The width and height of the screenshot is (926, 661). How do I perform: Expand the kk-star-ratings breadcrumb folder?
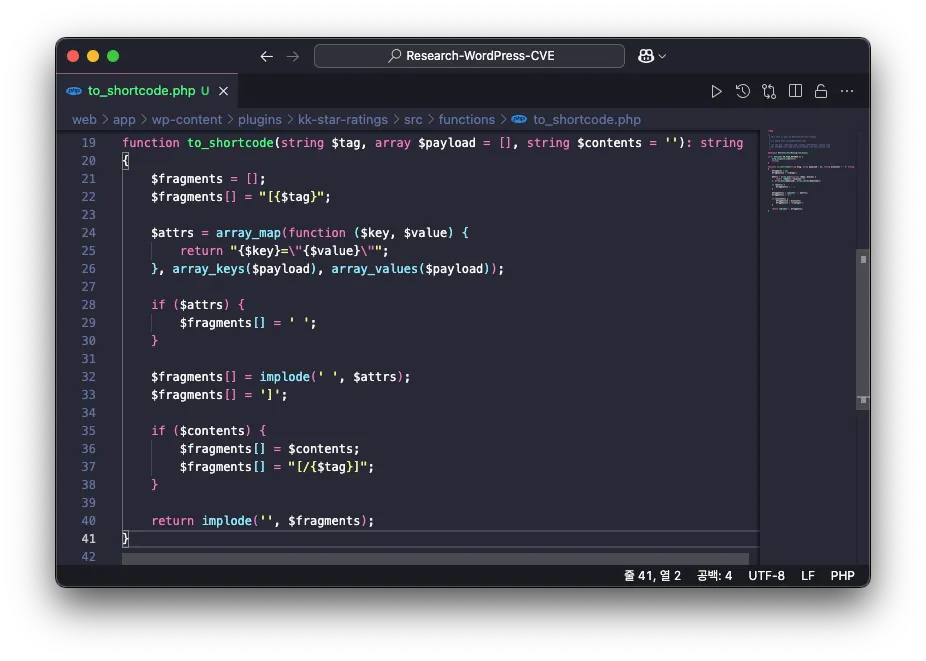point(342,119)
